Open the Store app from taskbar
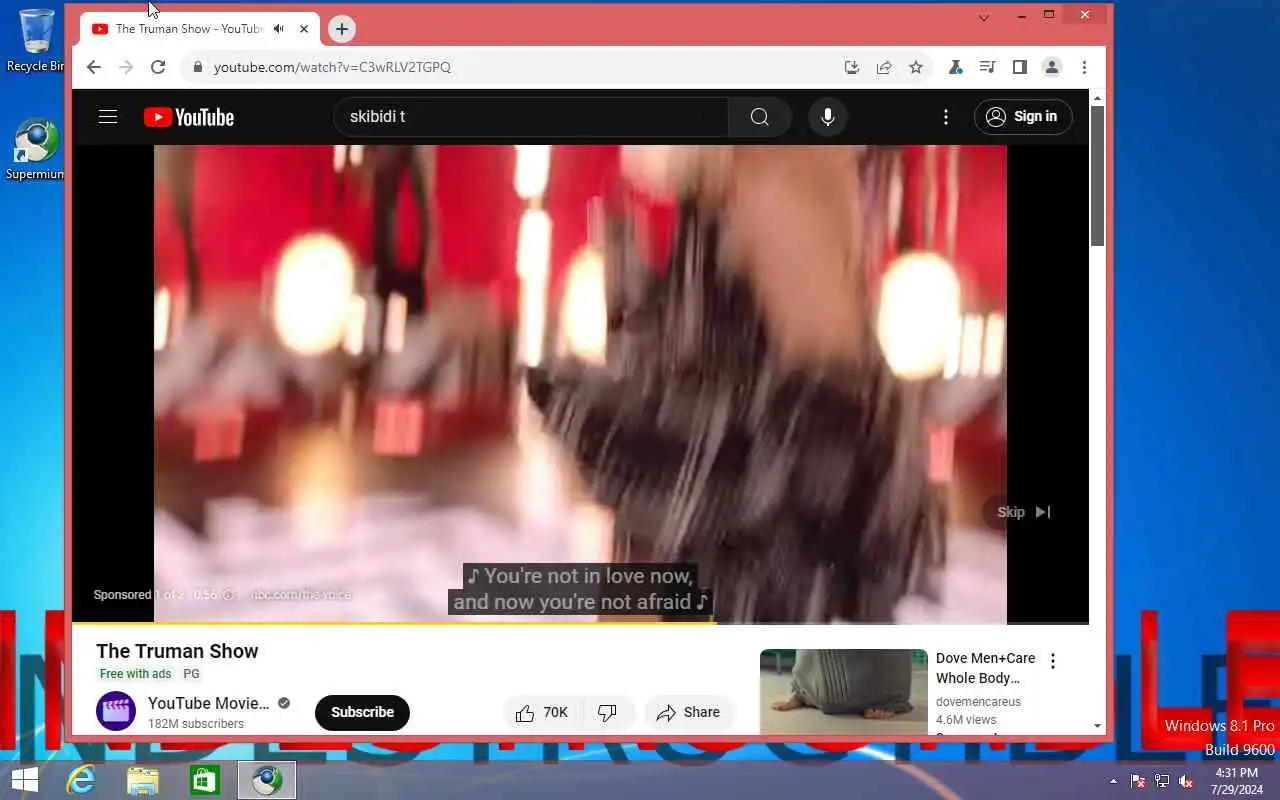The height and width of the screenshot is (800, 1280). tap(205, 780)
